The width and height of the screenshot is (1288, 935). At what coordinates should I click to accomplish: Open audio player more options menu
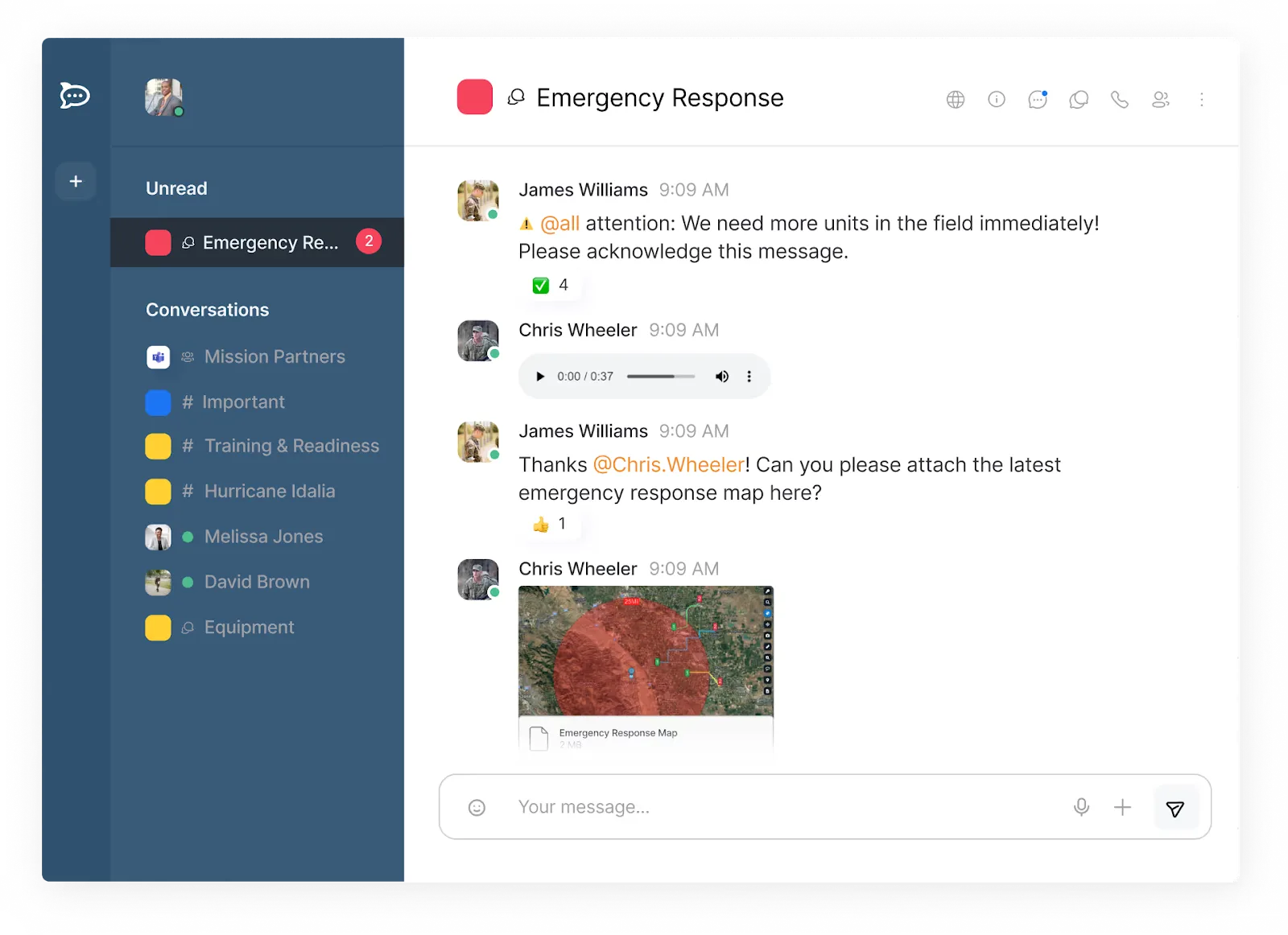(x=749, y=377)
